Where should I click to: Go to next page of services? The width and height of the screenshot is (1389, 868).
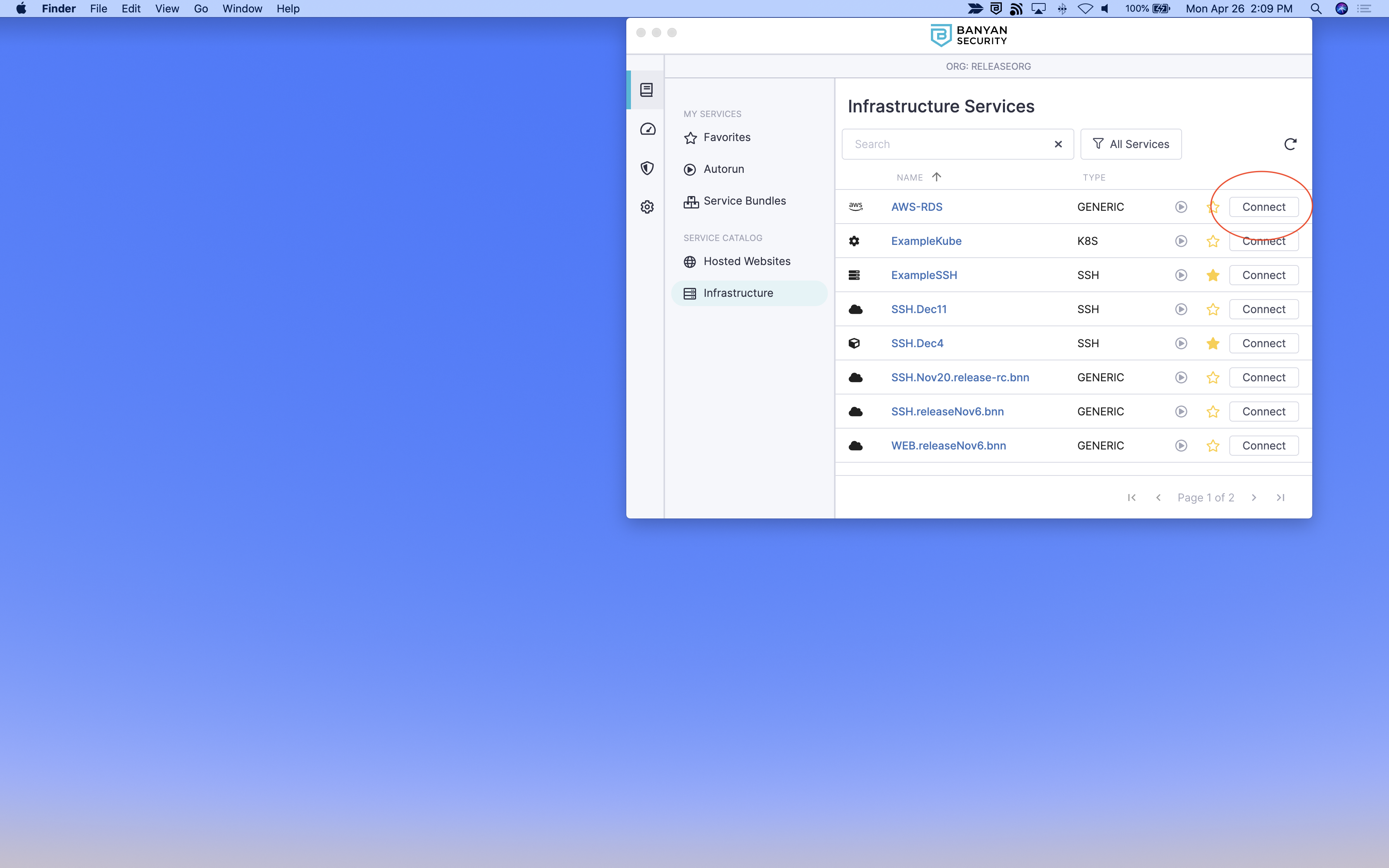1253,498
